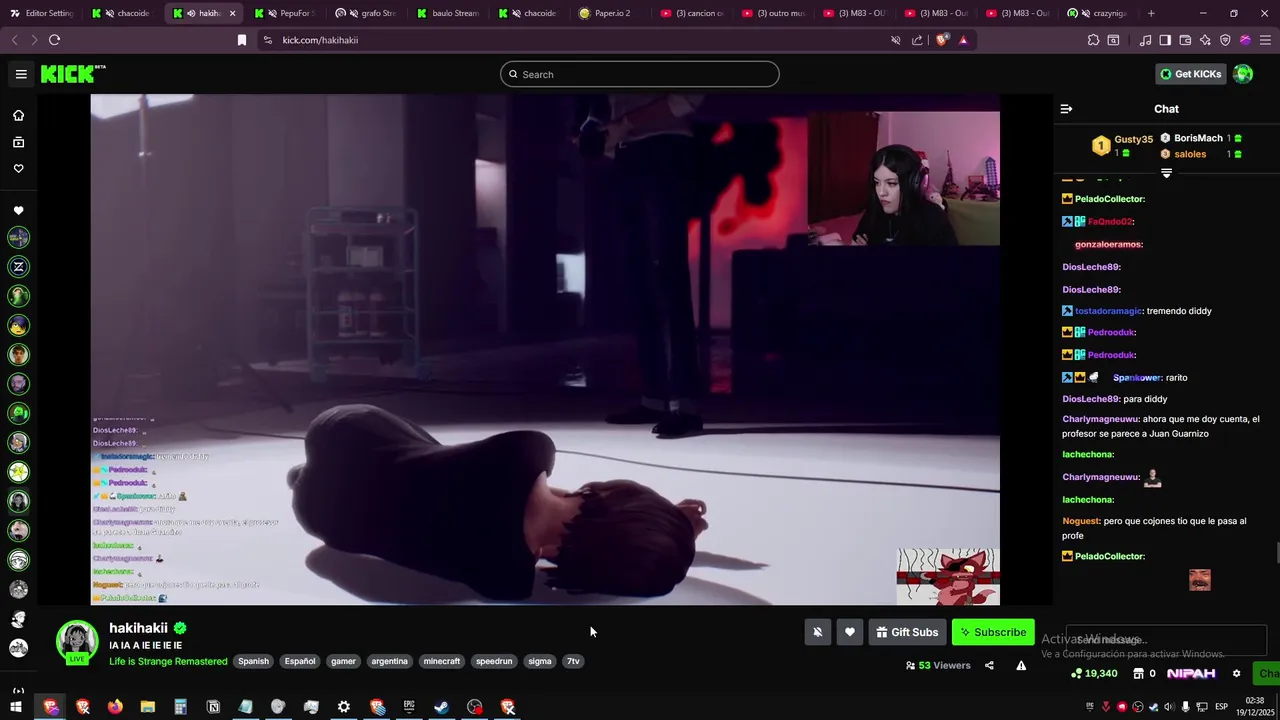This screenshot has height=720, width=1280.
Task: Open Notion from taskbar
Action: pyautogui.click(x=213, y=707)
